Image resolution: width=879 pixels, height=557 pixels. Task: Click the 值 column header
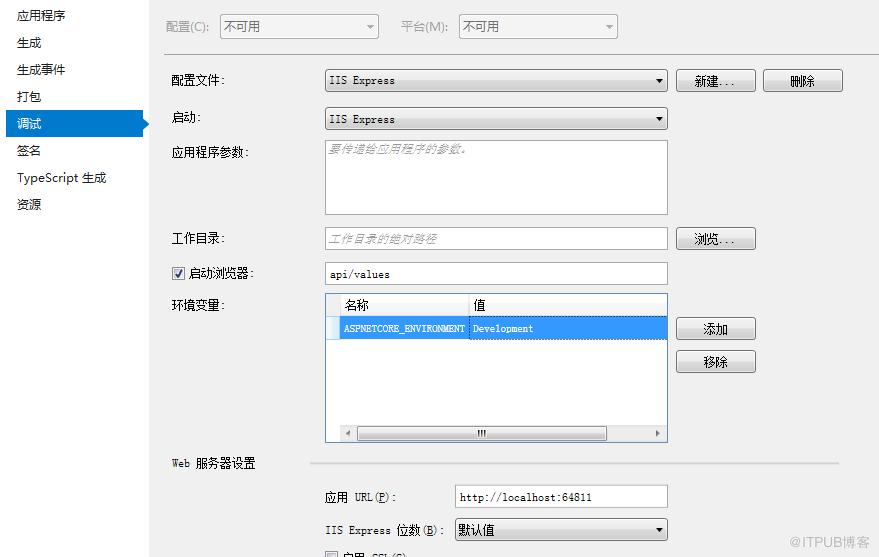pos(568,305)
